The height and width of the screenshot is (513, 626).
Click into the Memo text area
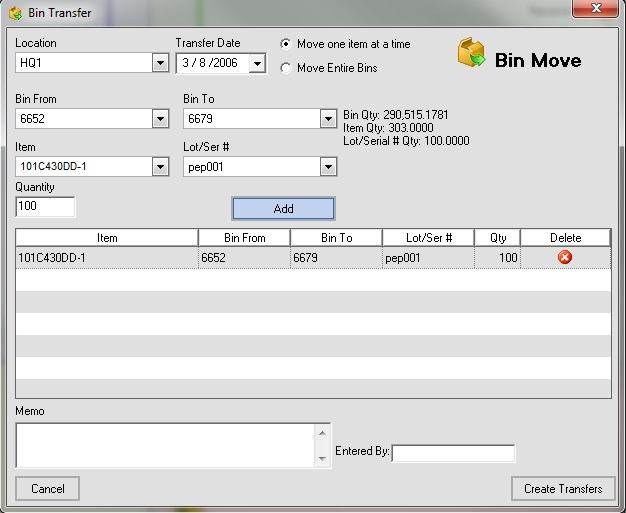pos(165,445)
